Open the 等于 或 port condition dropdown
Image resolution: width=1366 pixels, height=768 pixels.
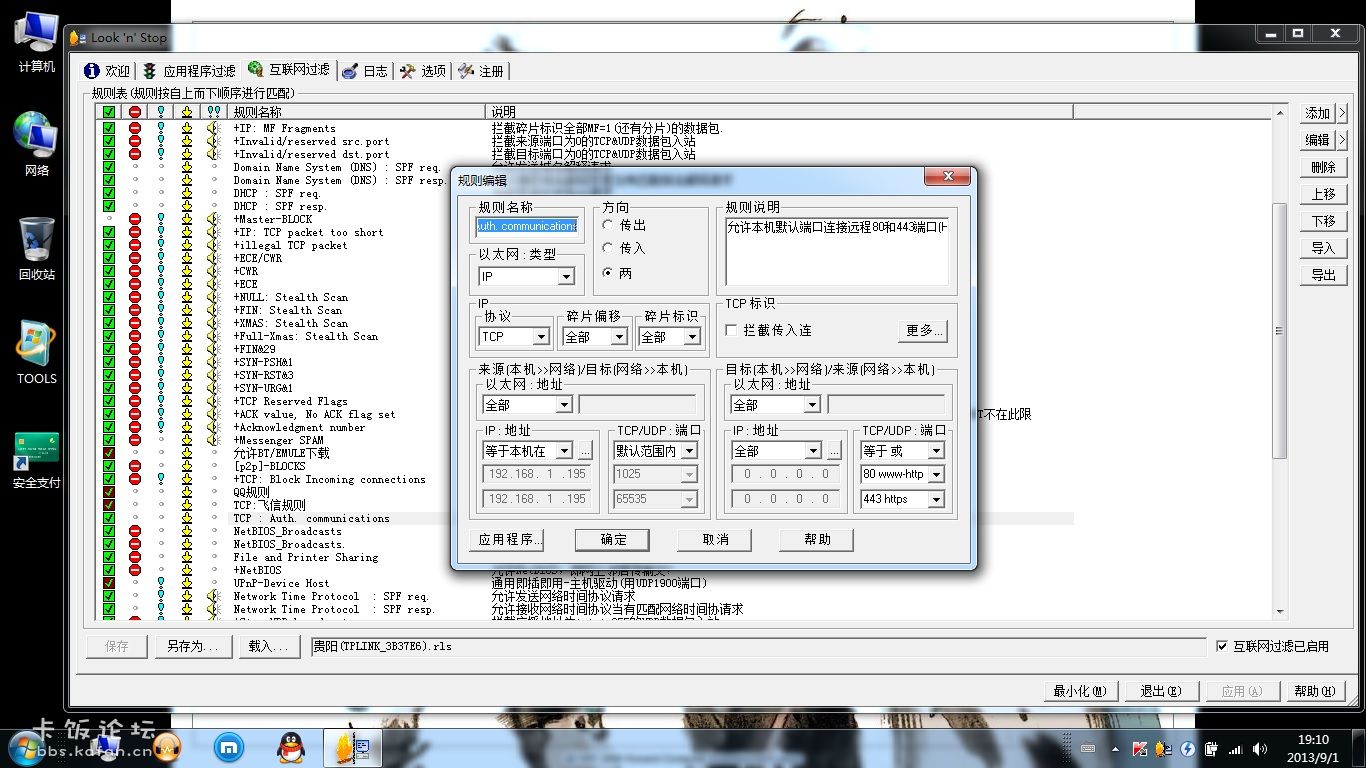pyautogui.click(x=937, y=451)
